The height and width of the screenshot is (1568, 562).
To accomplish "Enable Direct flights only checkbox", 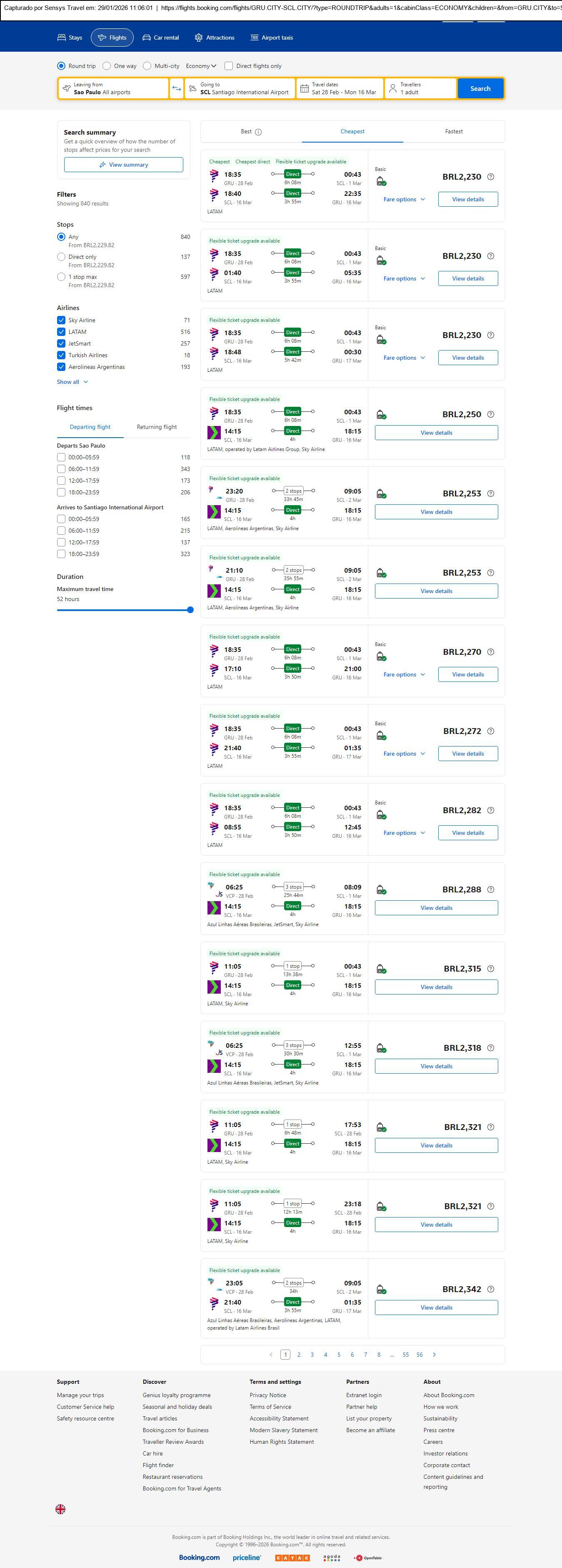I will click(229, 66).
